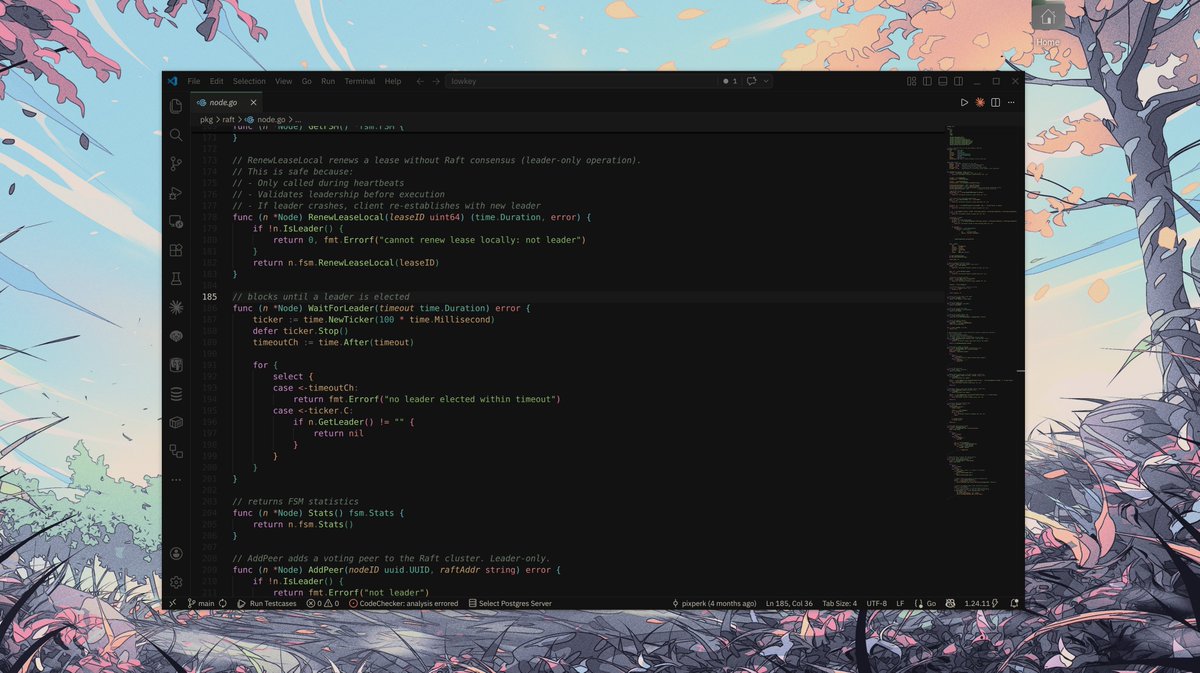Select encoding UTF-8 in status bar
The width and height of the screenshot is (1200, 673).
[877, 604]
